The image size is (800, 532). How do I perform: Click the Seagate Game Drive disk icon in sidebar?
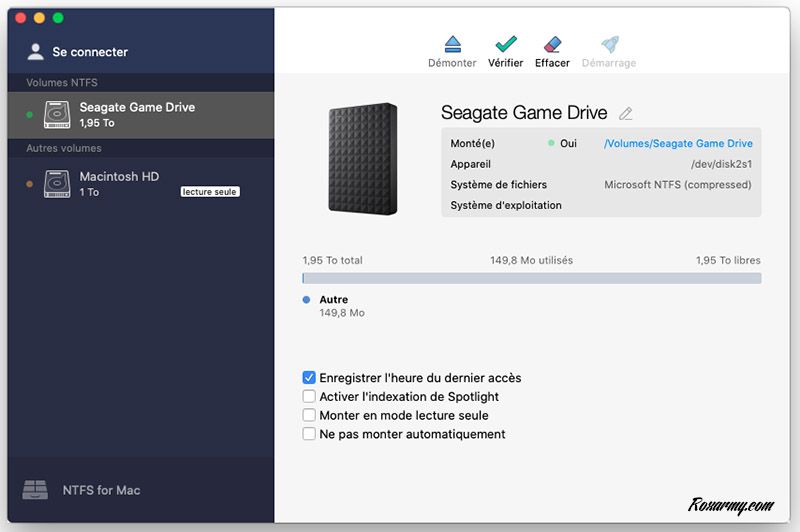click(x=57, y=114)
